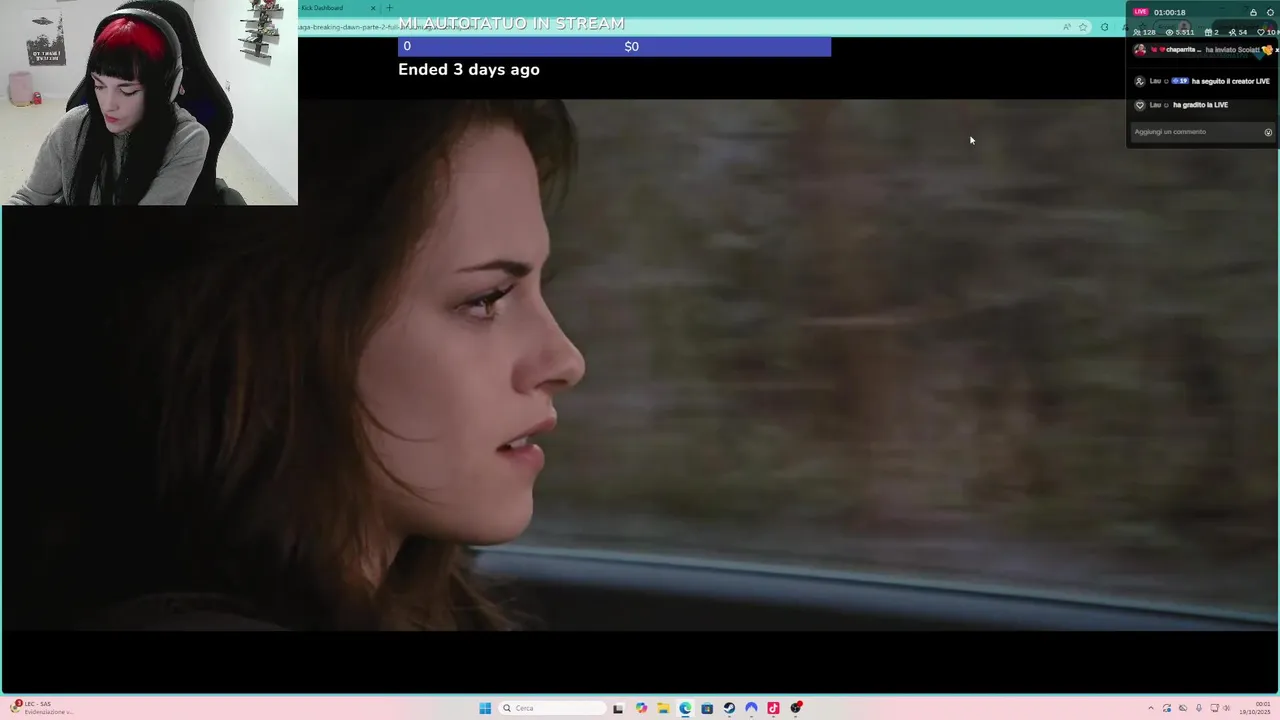The width and height of the screenshot is (1280, 720).
Task: Launch the Copilot taskbar icon
Action: tap(641, 708)
